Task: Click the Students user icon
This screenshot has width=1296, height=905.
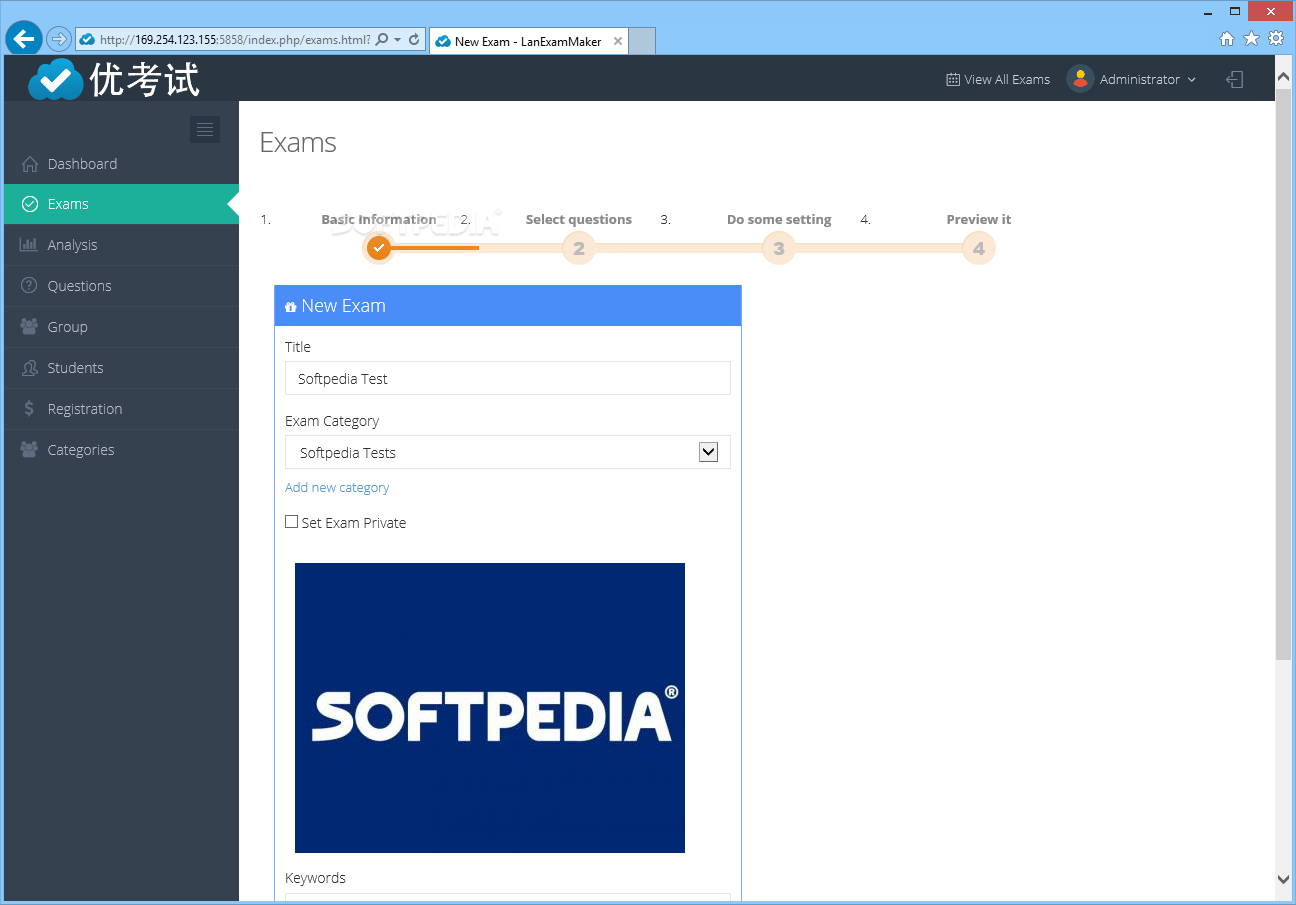Action: pyautogui.click(x=29, y=368)
